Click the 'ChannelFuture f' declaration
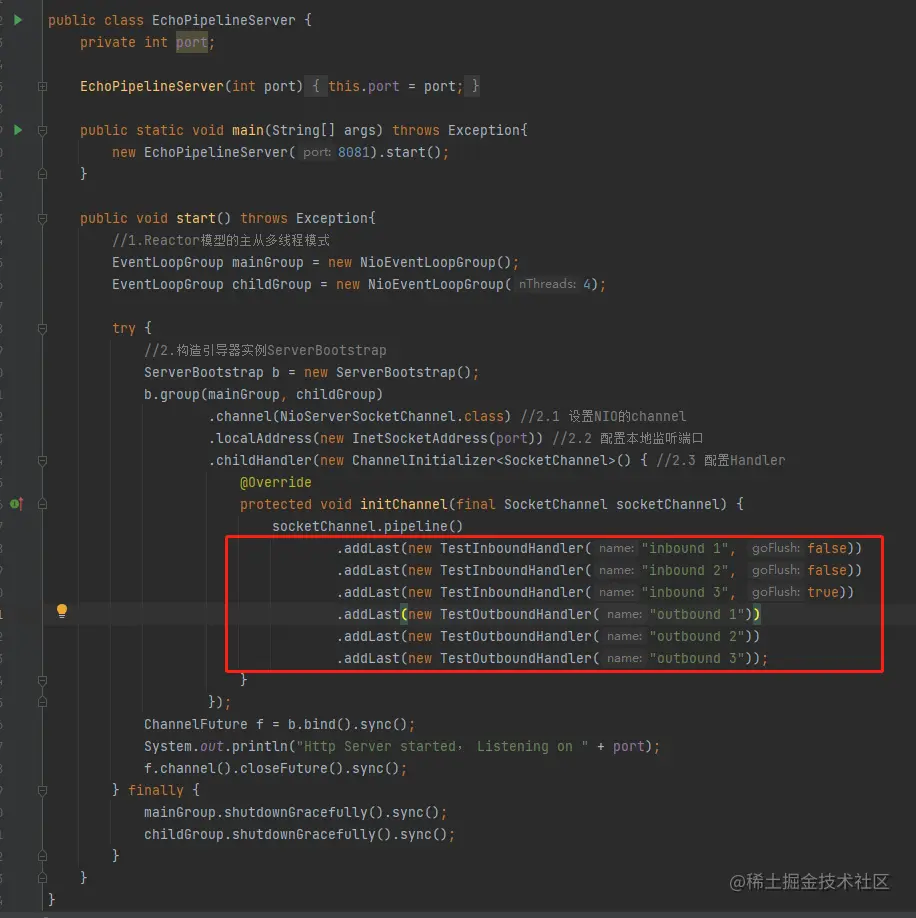This screenshot has width=916, height=918. [204, 724]
